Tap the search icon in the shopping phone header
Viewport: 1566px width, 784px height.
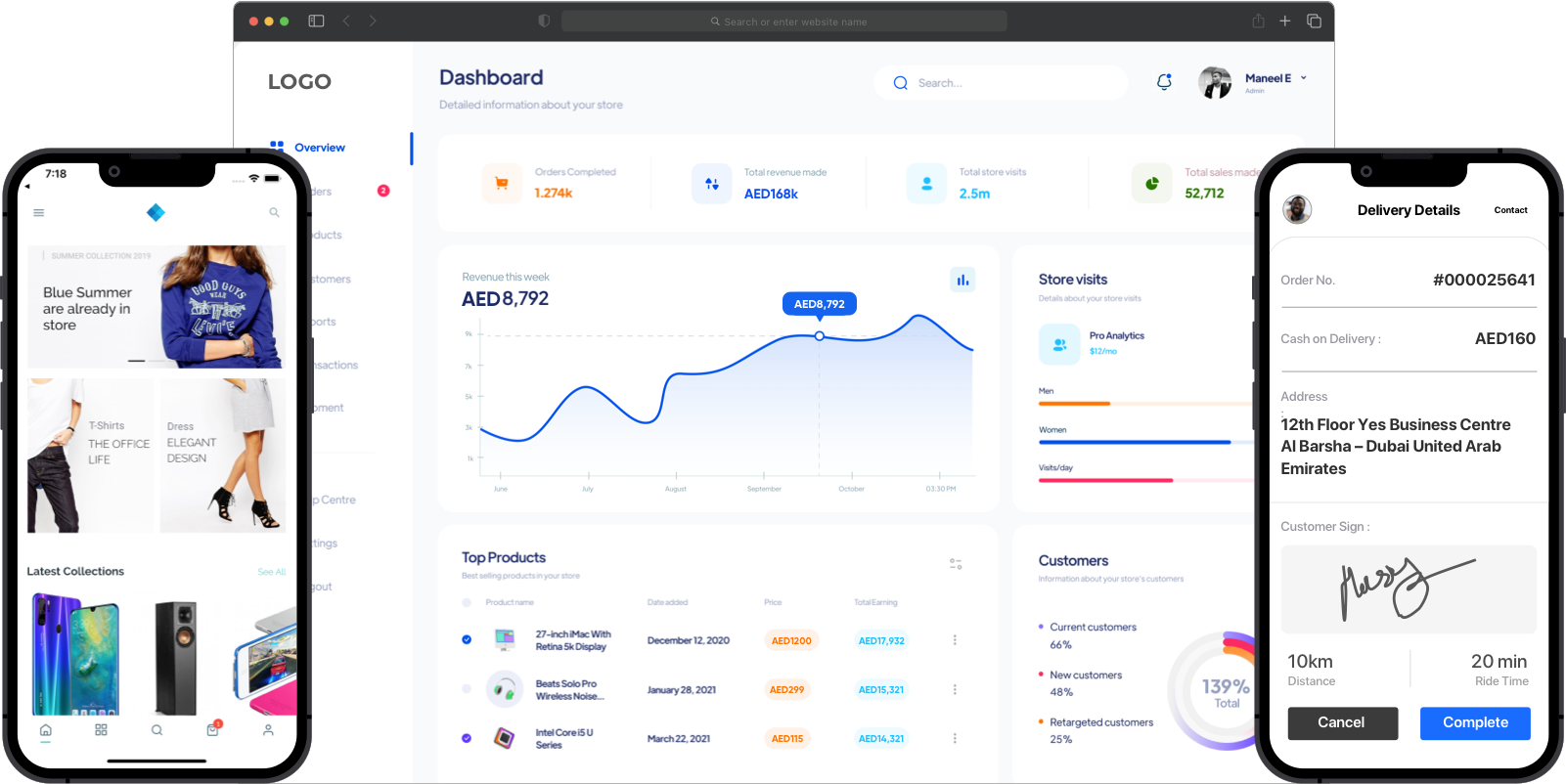[274, 212]
